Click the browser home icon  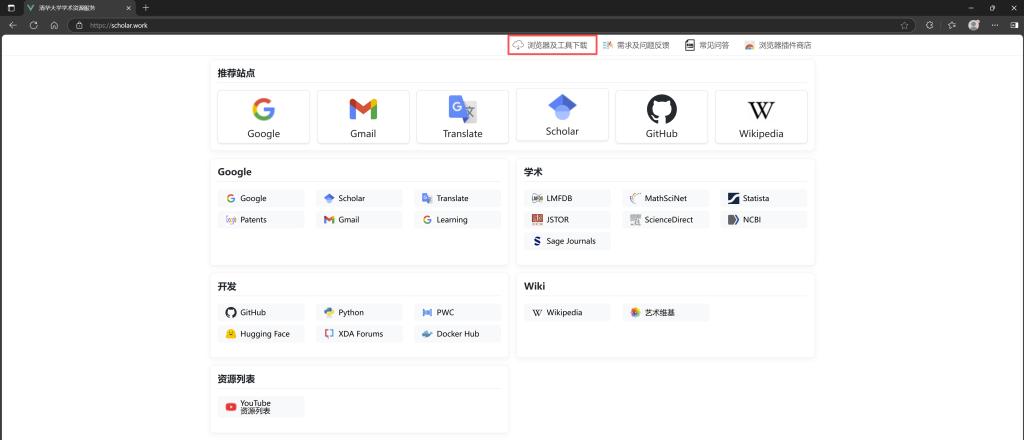pyautogui.click(x=54, y=25)
